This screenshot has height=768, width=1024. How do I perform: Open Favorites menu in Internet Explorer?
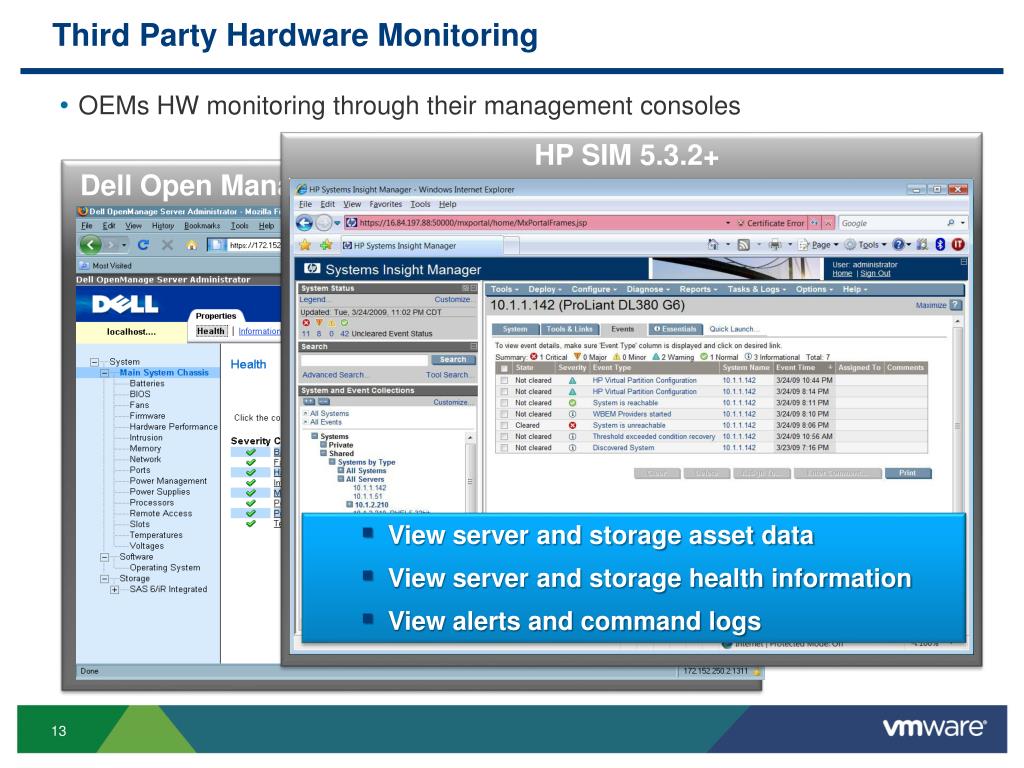385,204
